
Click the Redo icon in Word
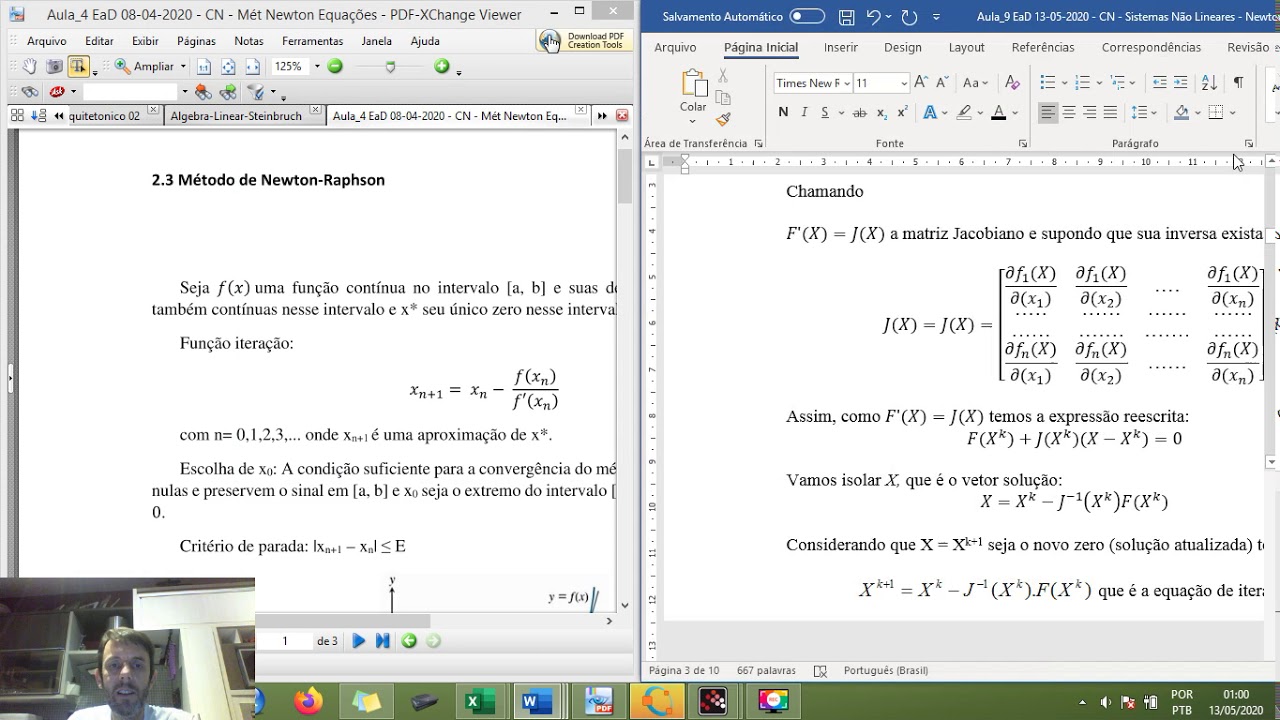tap(909, 17)
